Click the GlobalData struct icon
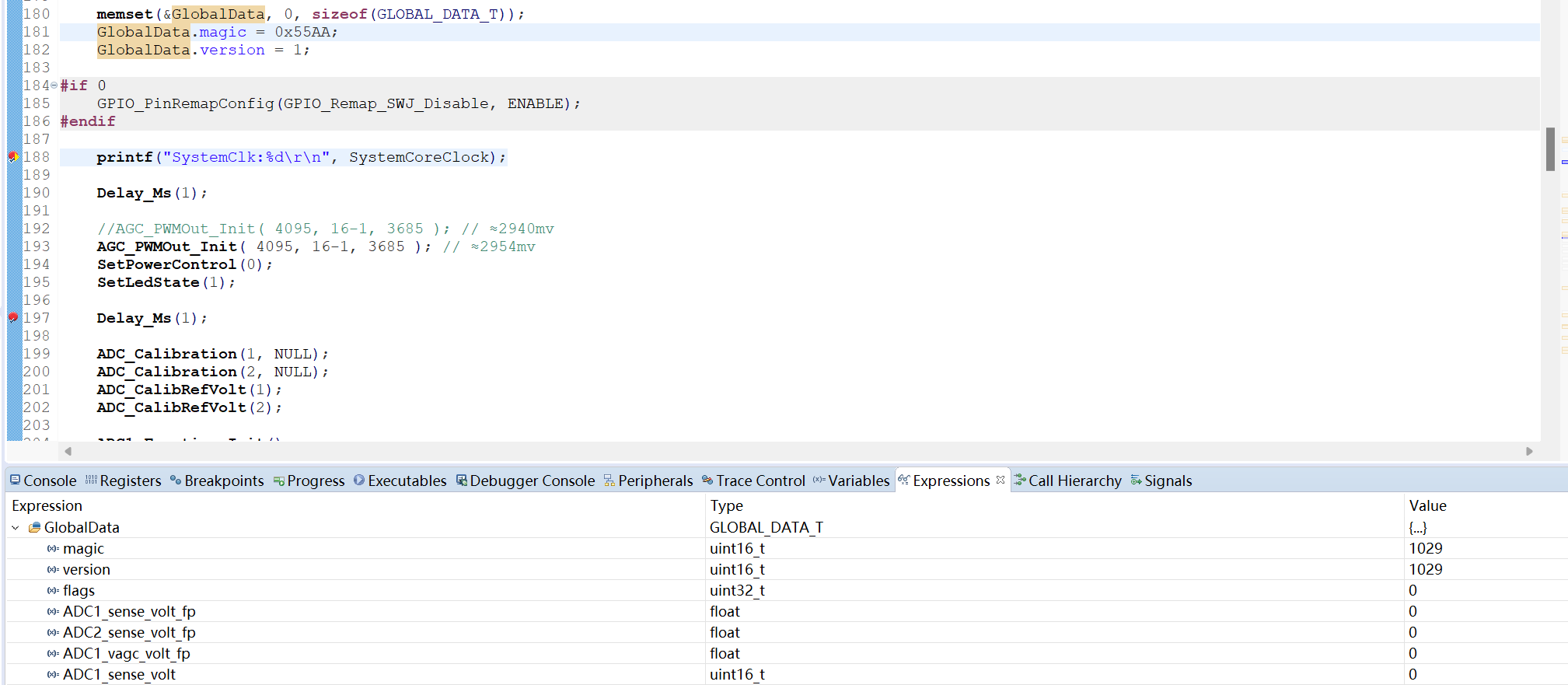The height and width of the screenshot is (685, 1568). tap(34, 527)
